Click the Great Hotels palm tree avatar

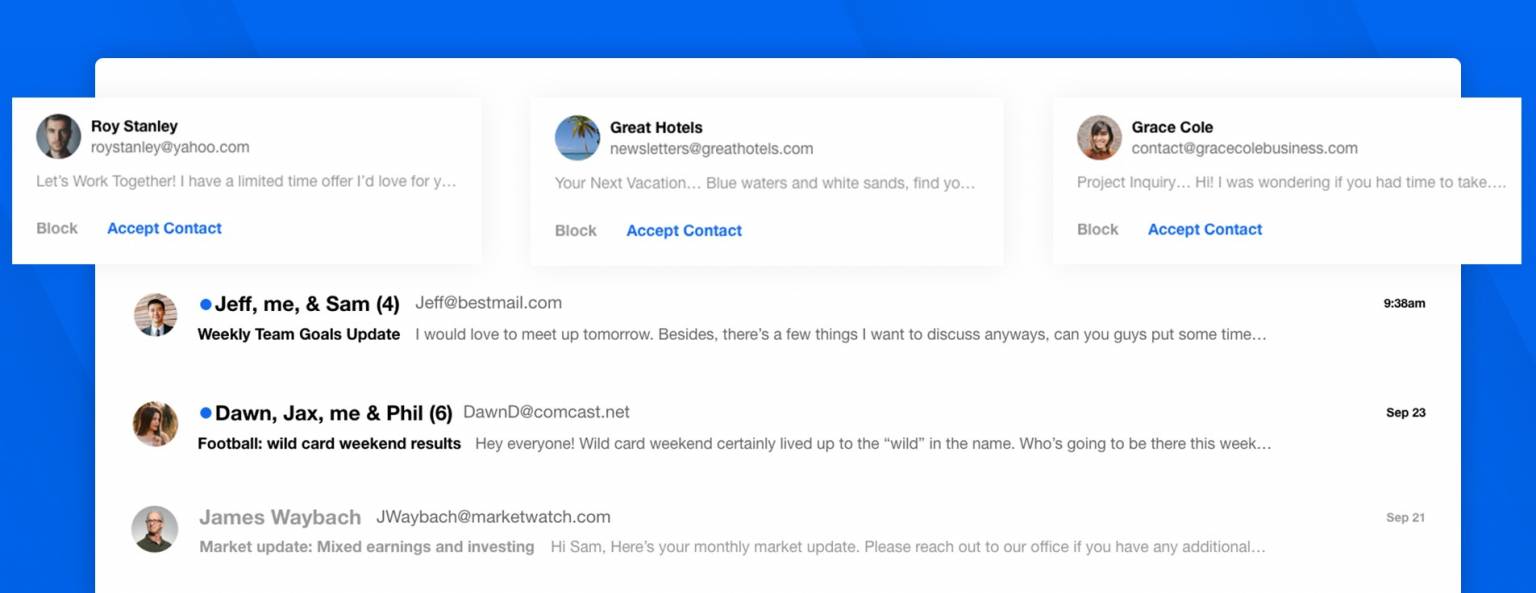577,137
